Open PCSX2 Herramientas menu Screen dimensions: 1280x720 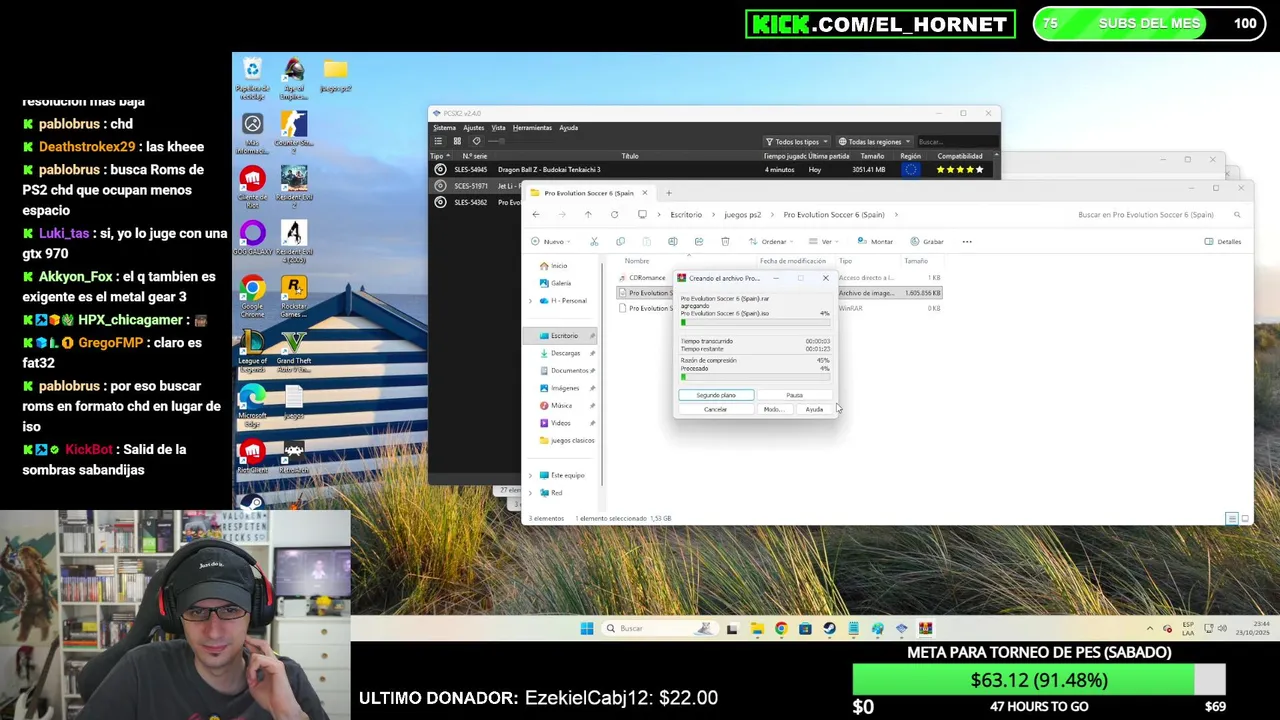point(532,127)
